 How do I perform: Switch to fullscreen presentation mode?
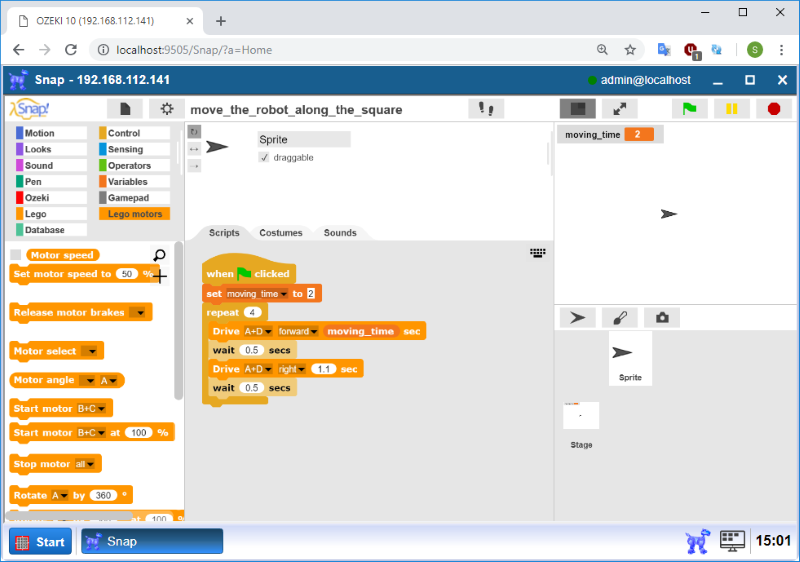(x=619, y=109)
